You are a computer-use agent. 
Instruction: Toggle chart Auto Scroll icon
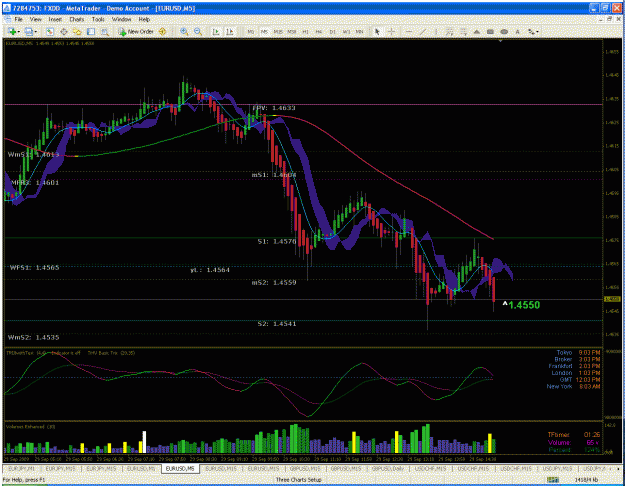[x=216, y=31]
